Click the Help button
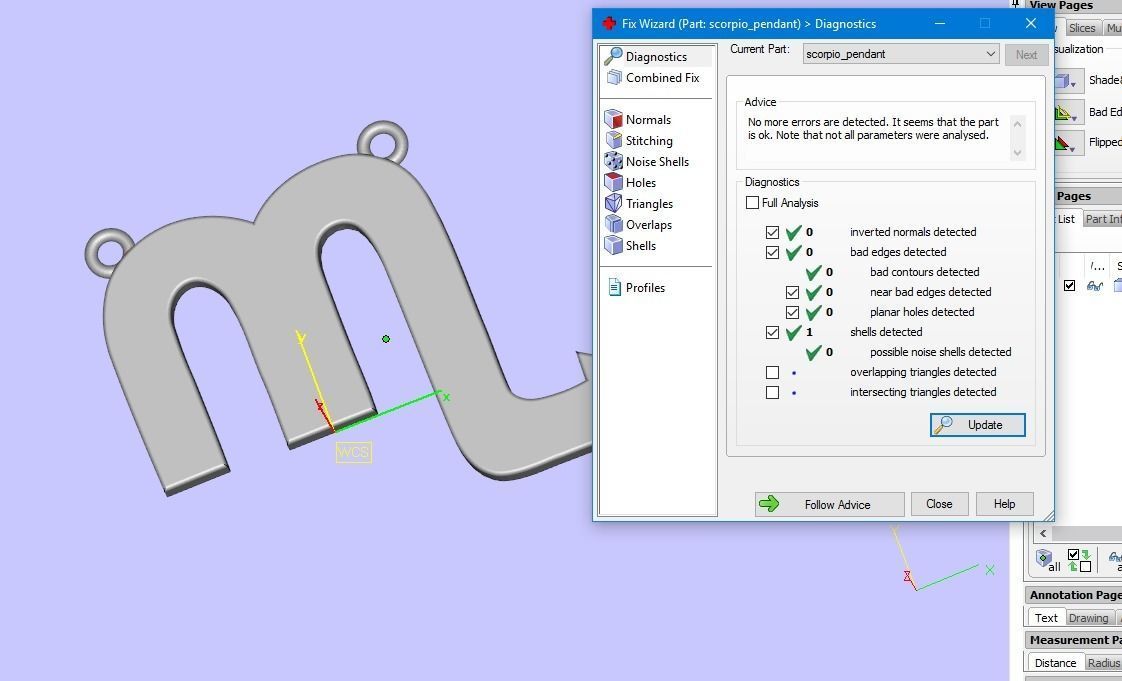Image resolution: width=1122 pixels, height=681 pixels. pos(1005,504)
